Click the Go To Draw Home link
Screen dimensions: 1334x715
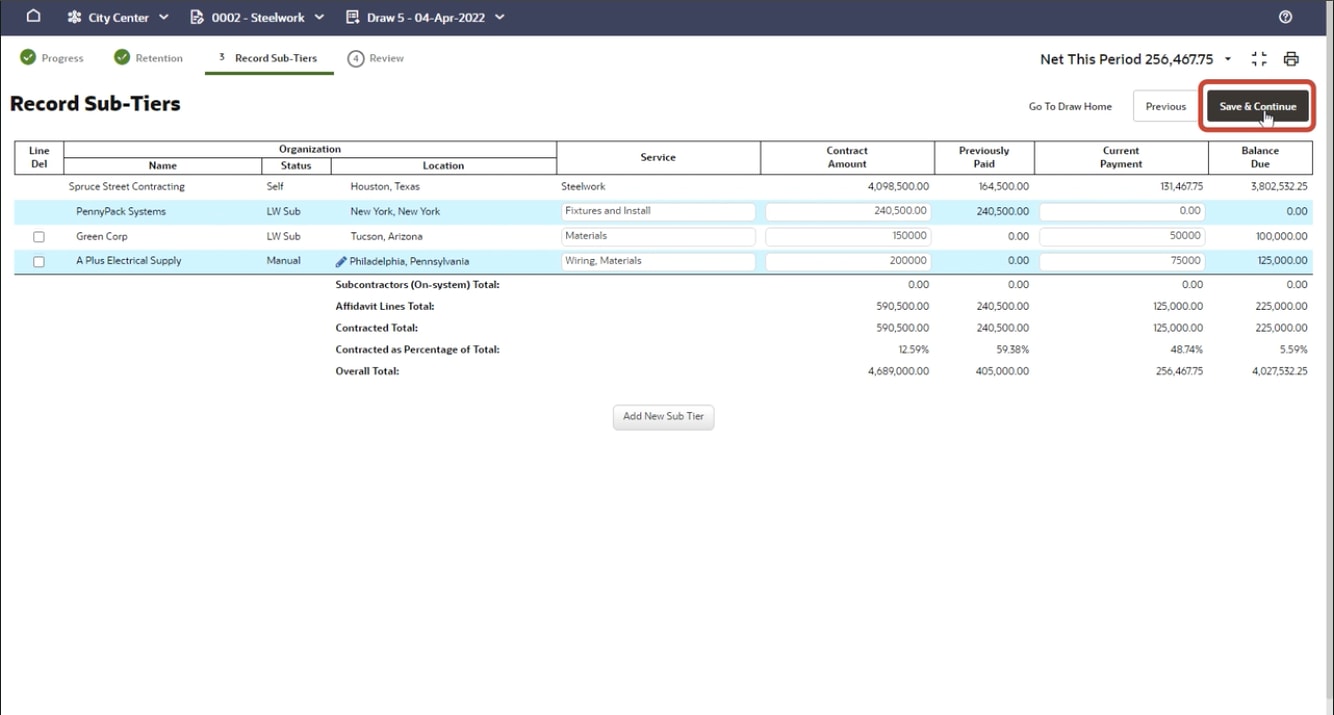click(1070, 106)
